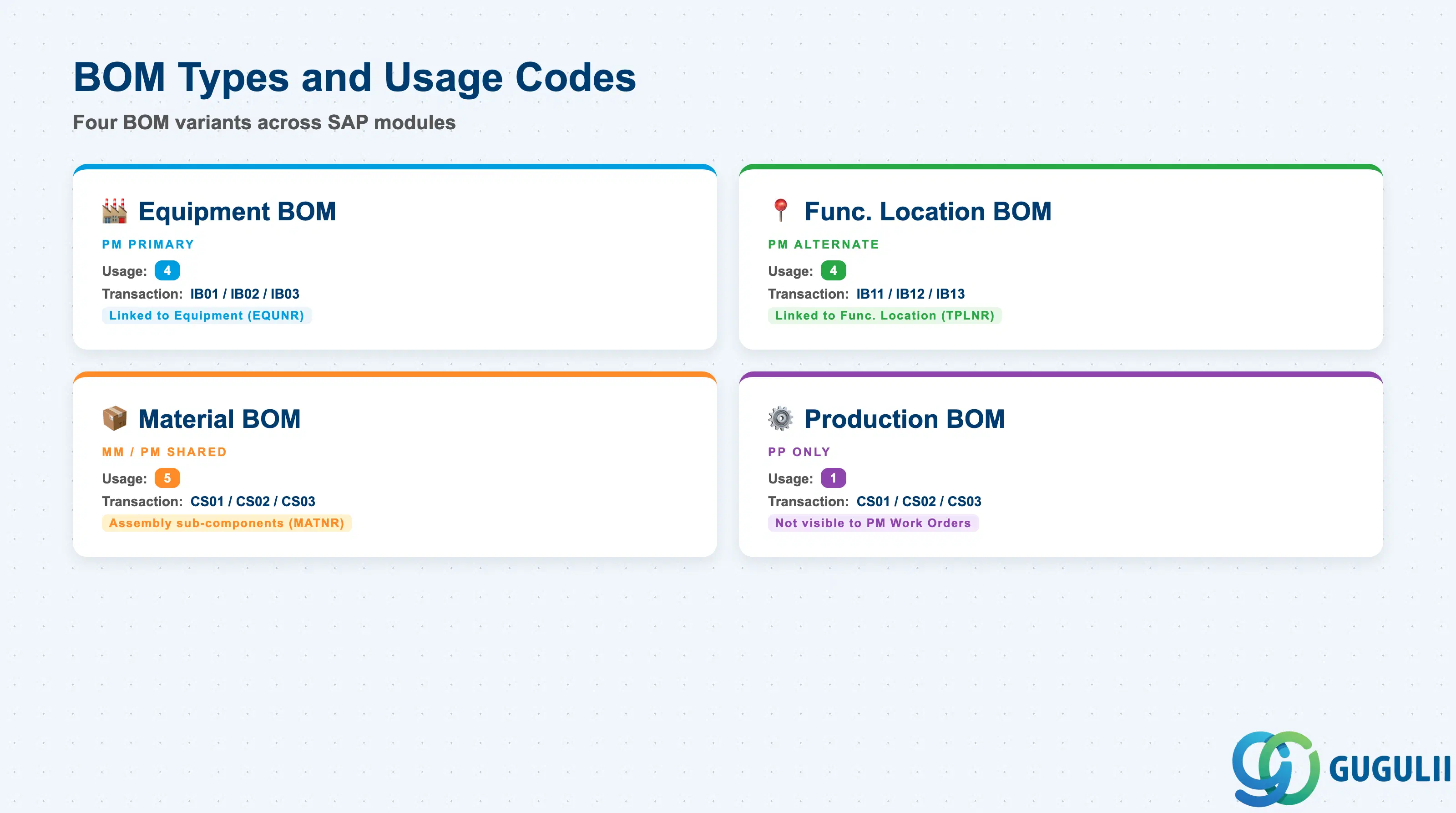Click the gear icon beside Production BOM
This screenshot has width=1456, height=813.
781,418
